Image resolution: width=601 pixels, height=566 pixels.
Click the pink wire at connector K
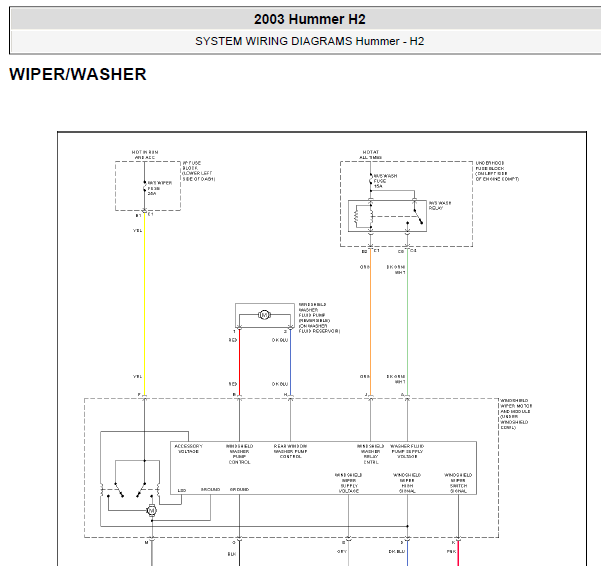pyautogui.click(x=458, y=553)
